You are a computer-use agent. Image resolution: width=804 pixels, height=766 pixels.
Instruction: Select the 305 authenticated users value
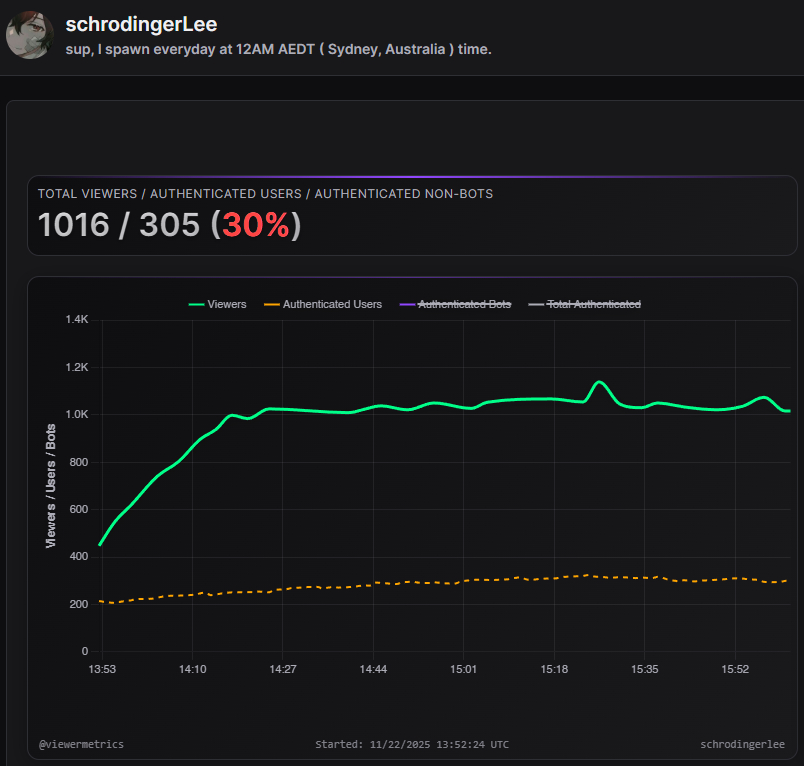(169, 225)
